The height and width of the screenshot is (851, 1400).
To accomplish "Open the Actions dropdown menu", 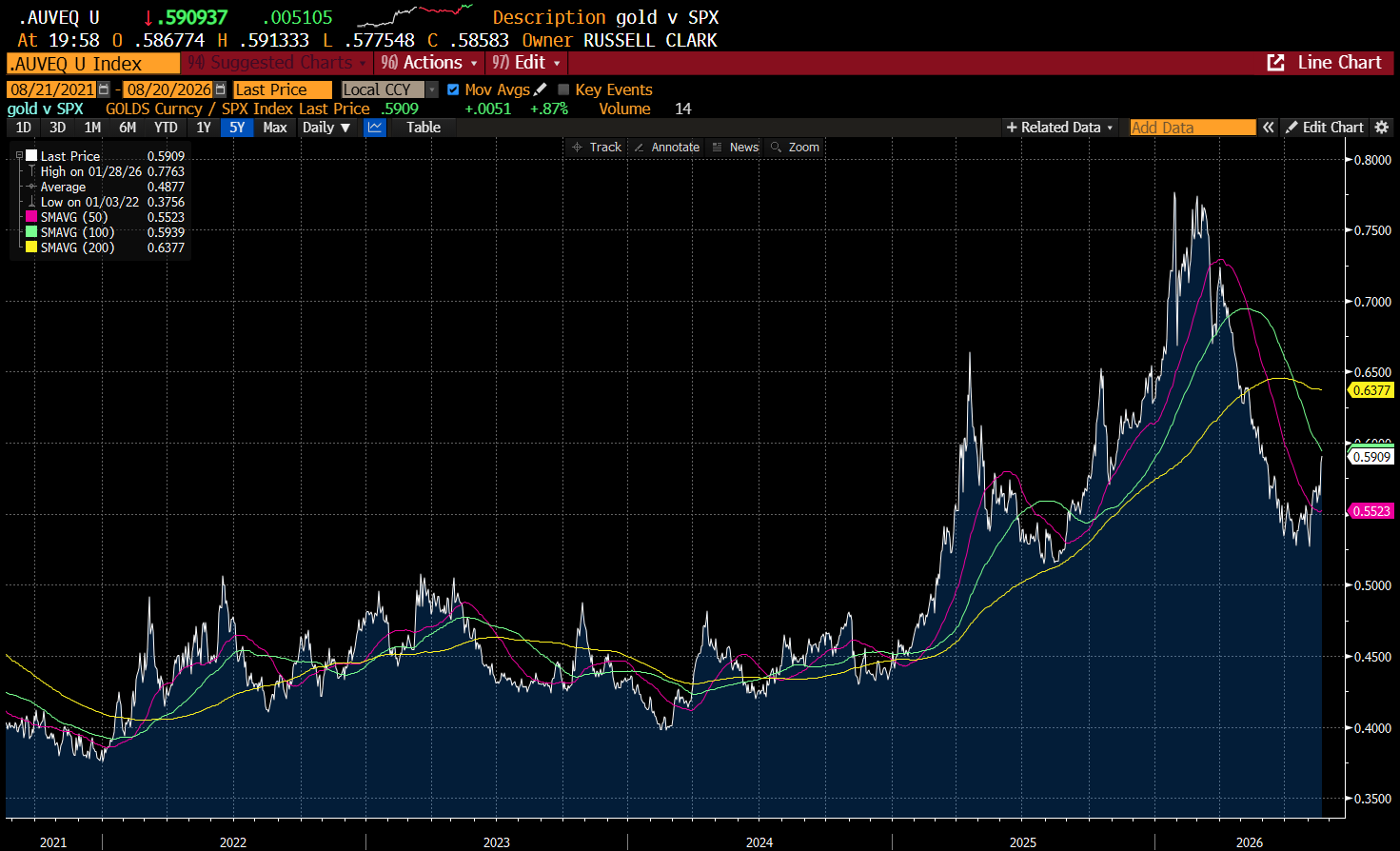I will coord(429,63).
